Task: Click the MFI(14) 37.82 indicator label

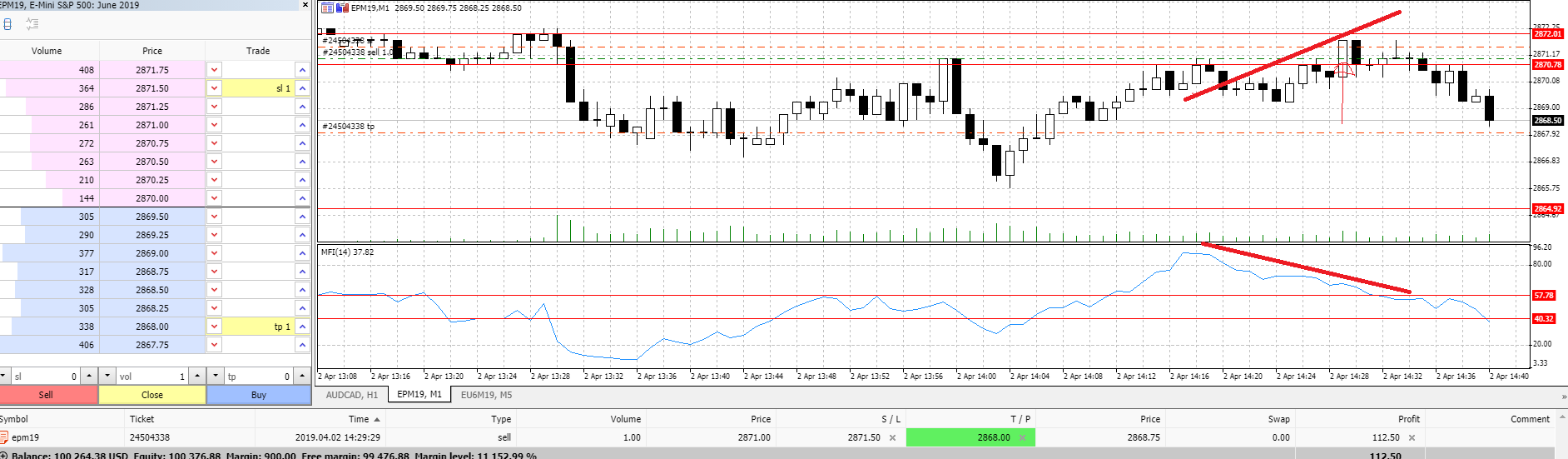Action: [x=347, y=252]
